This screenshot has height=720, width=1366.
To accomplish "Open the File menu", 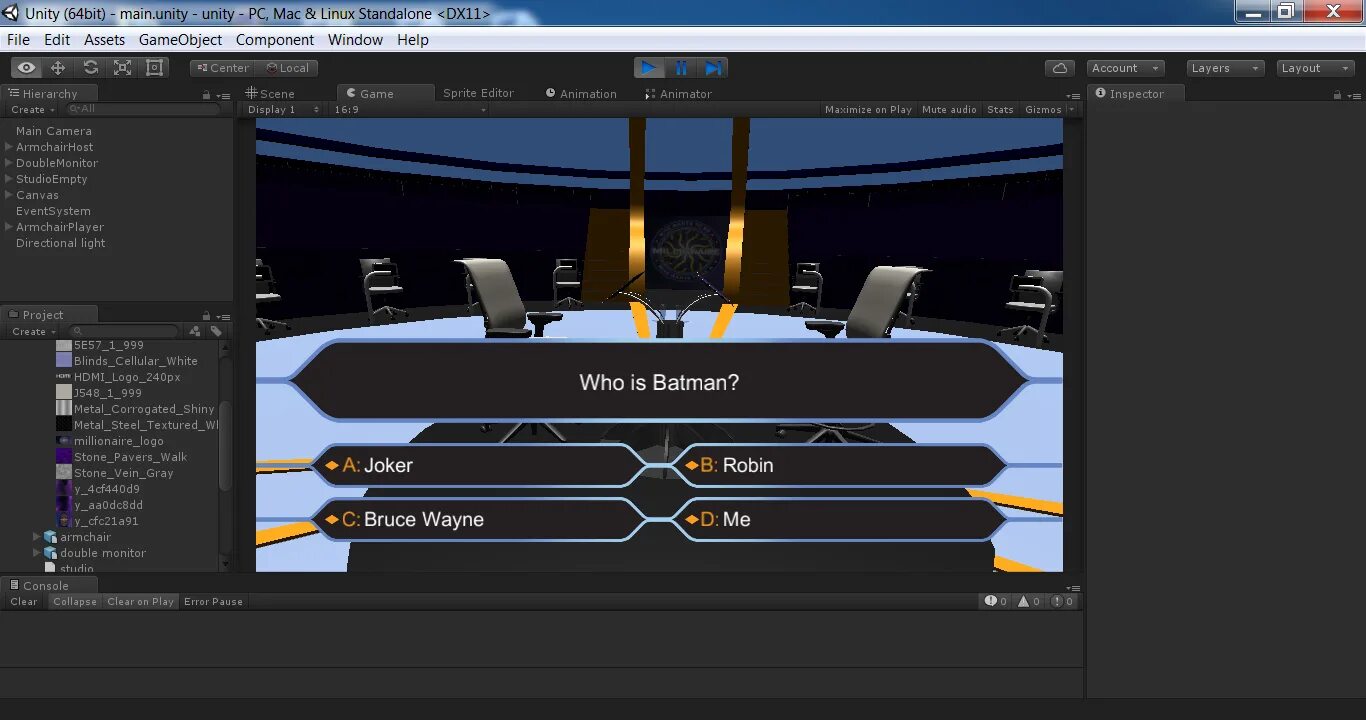I will [x=18, y=40].
